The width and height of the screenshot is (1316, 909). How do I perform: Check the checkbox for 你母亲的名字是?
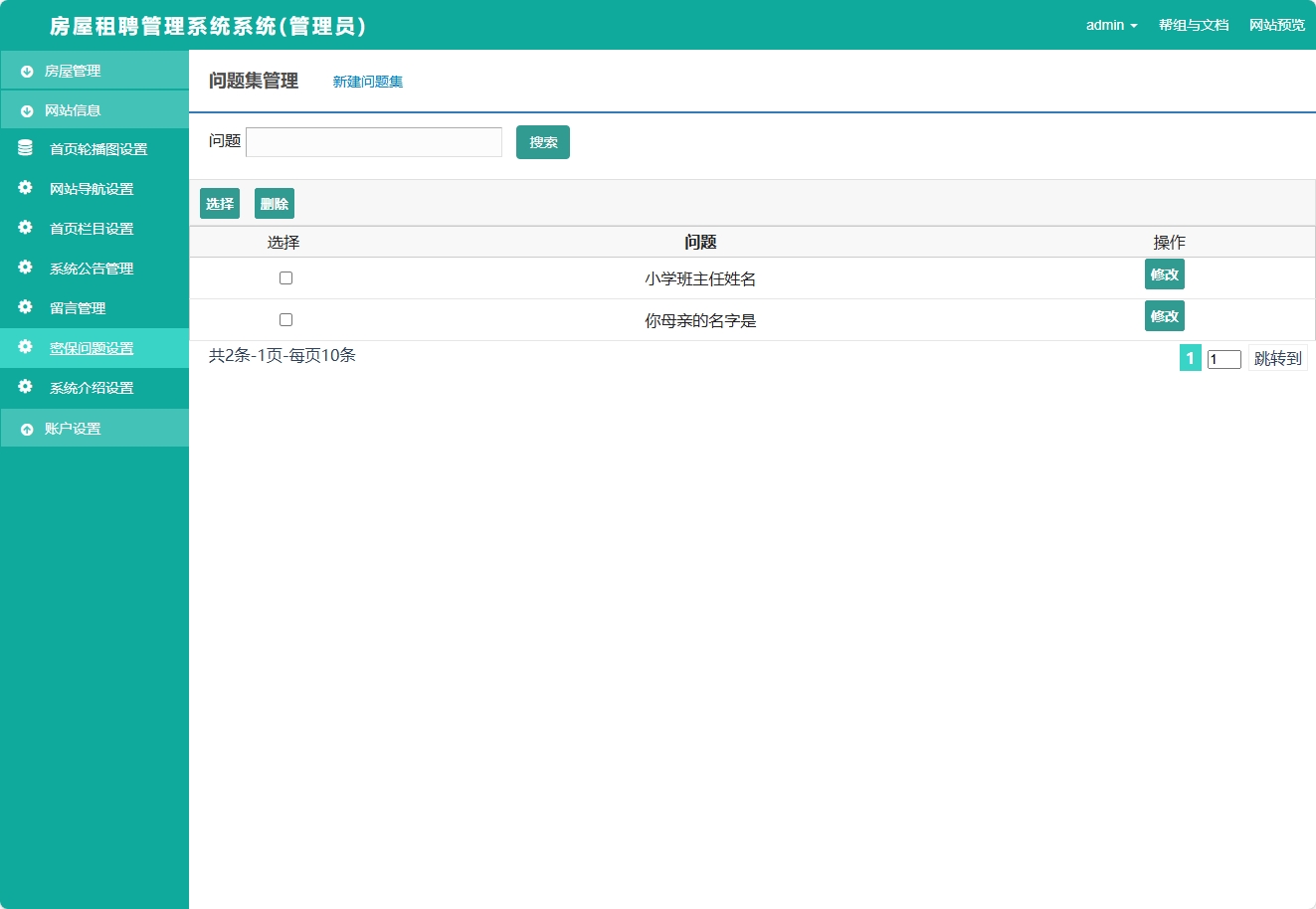tap(286, 319)
